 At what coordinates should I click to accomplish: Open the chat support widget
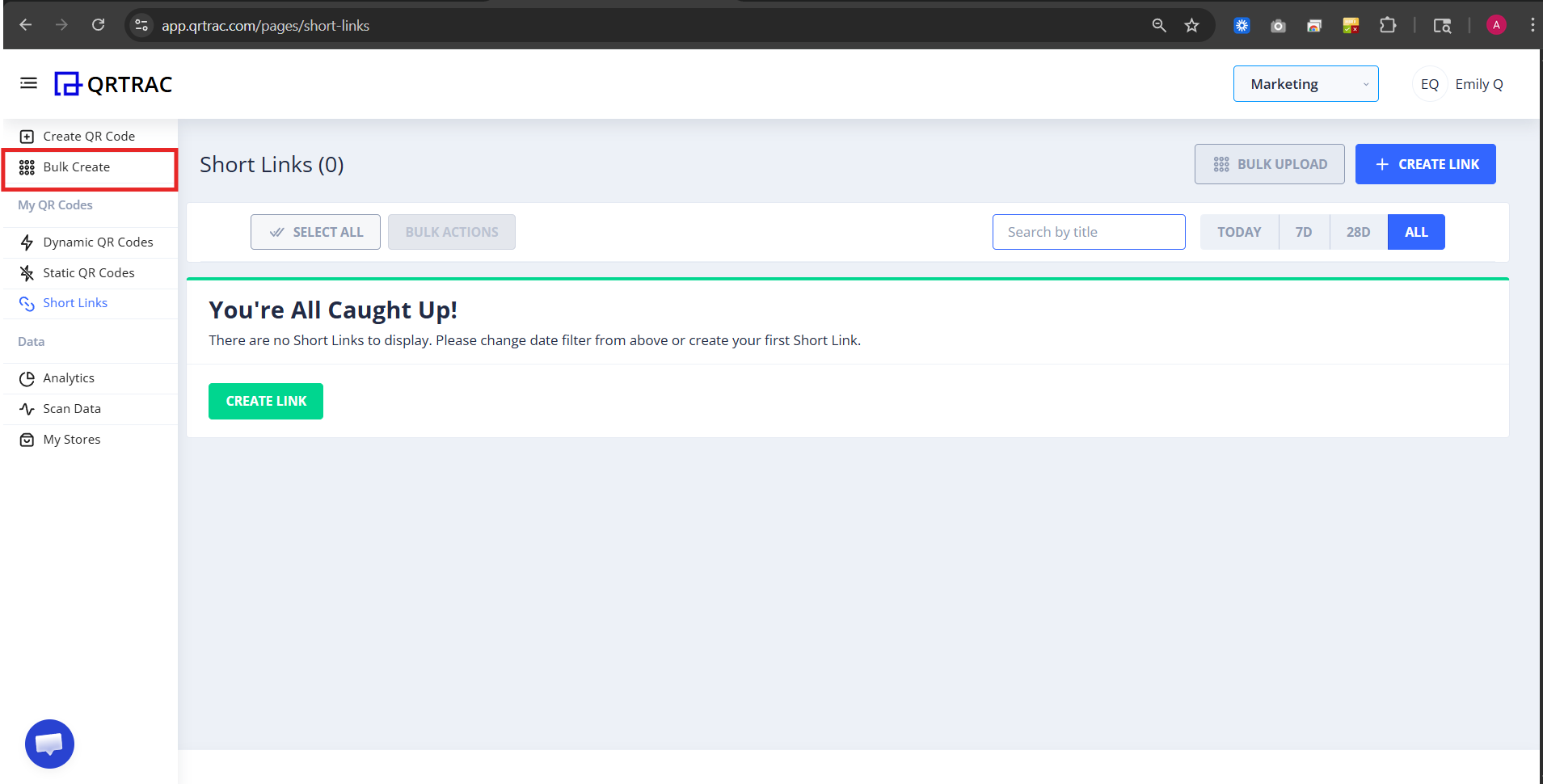point(48,744)
